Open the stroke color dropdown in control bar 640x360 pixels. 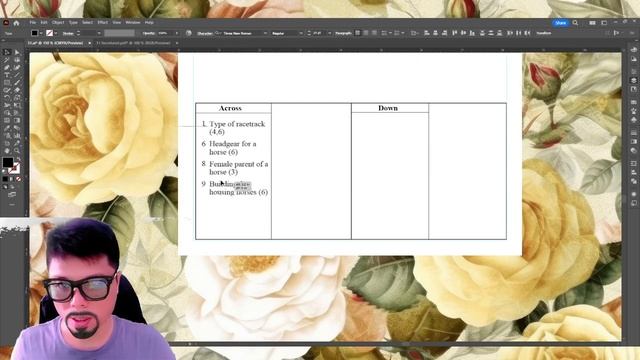click(x=56, y=33)
